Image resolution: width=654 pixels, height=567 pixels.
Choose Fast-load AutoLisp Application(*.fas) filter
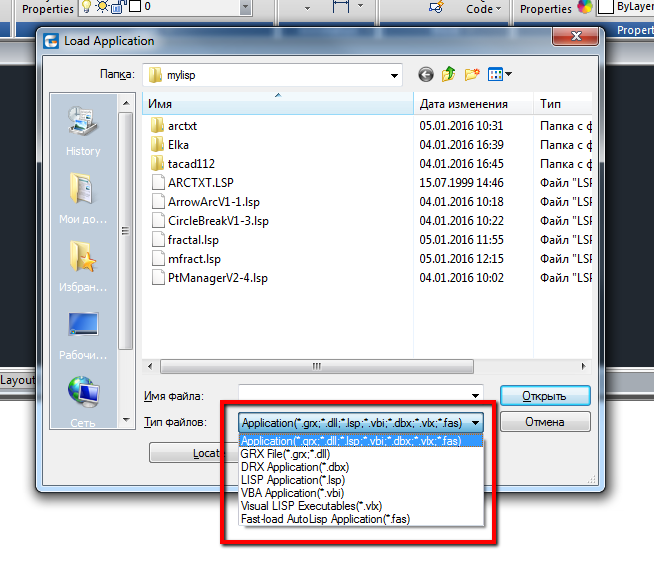361,519
